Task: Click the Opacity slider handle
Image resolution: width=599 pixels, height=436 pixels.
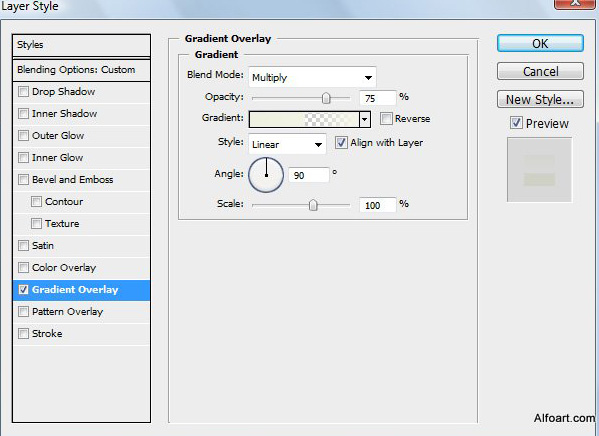Action: tap(326, 98)
